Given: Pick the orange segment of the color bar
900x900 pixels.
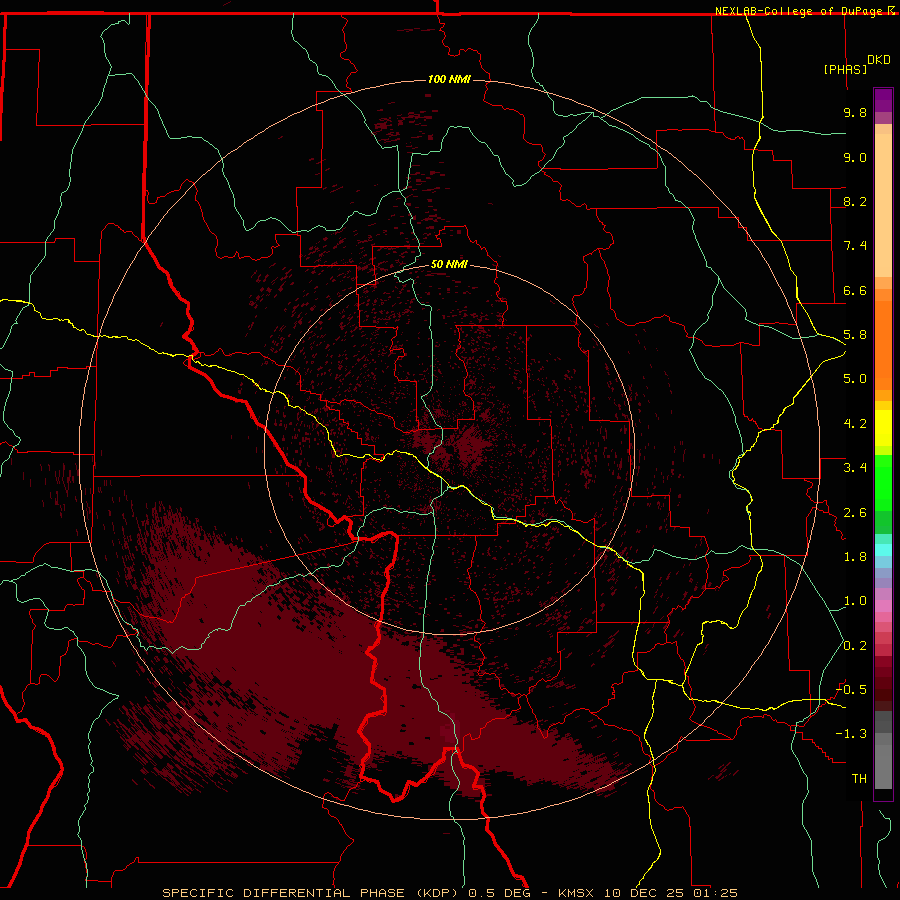Looking at the screenshot, I should point(883,346).
